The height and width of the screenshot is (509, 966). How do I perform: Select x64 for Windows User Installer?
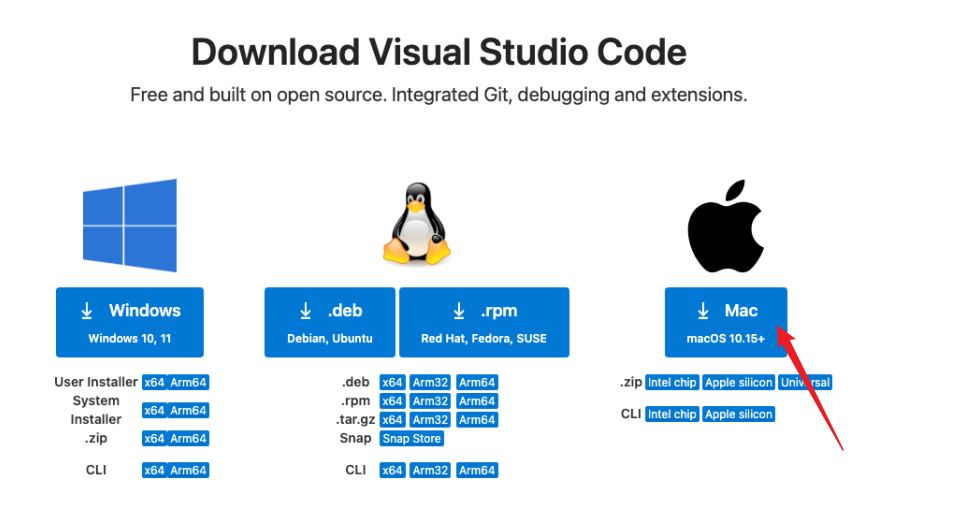[x=154, y=383]
